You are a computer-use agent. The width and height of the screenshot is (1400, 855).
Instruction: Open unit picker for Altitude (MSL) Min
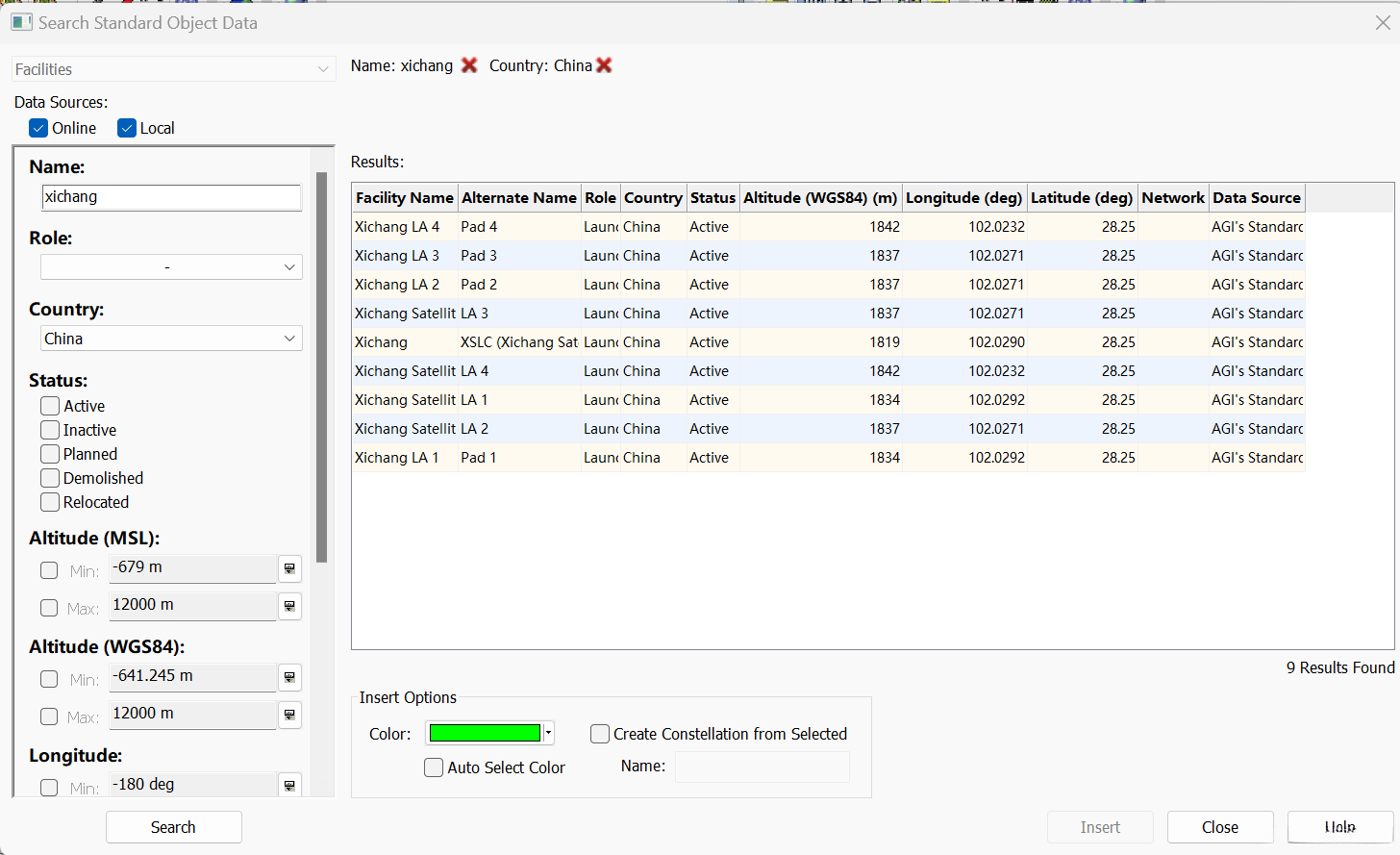(x=289, y=568)
